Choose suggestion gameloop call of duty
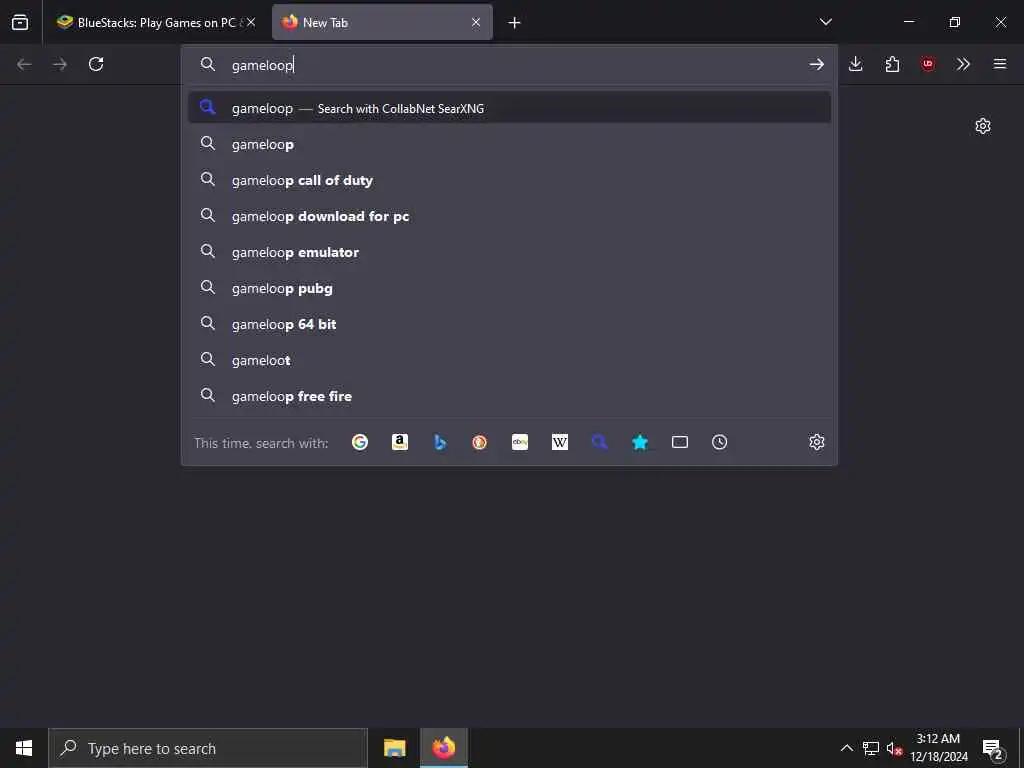Screen dimensions: 1024x768 tap(509, 180)
